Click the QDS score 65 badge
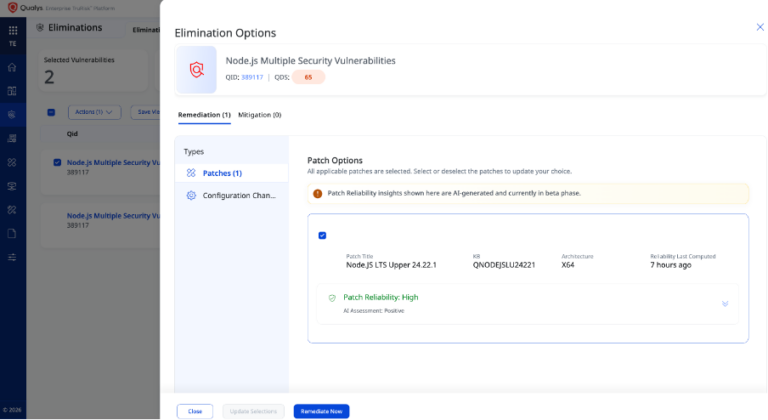 308,77
